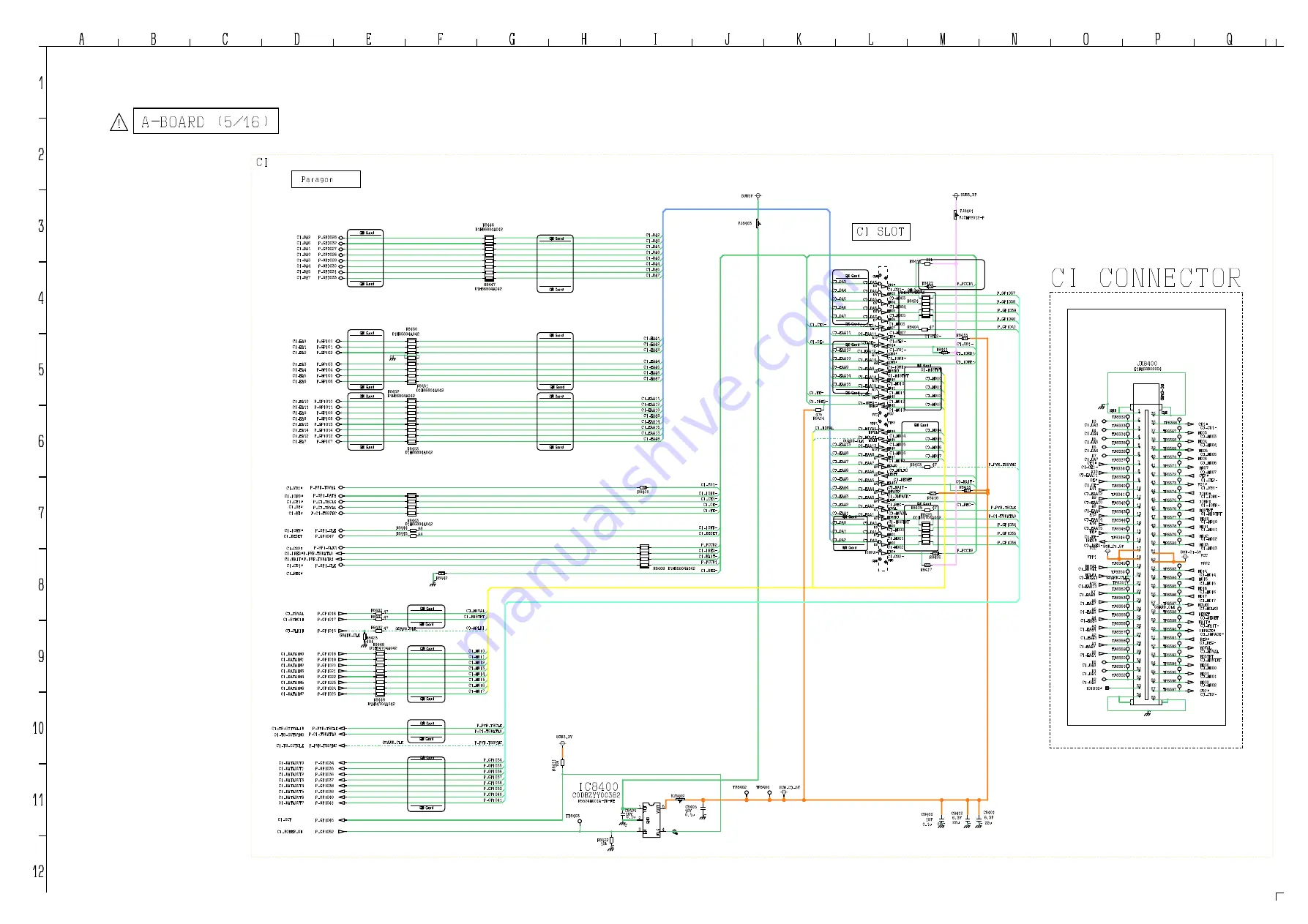Click row number 1 on ruler
Viewport: 1308px width, 924px height.
41,83
